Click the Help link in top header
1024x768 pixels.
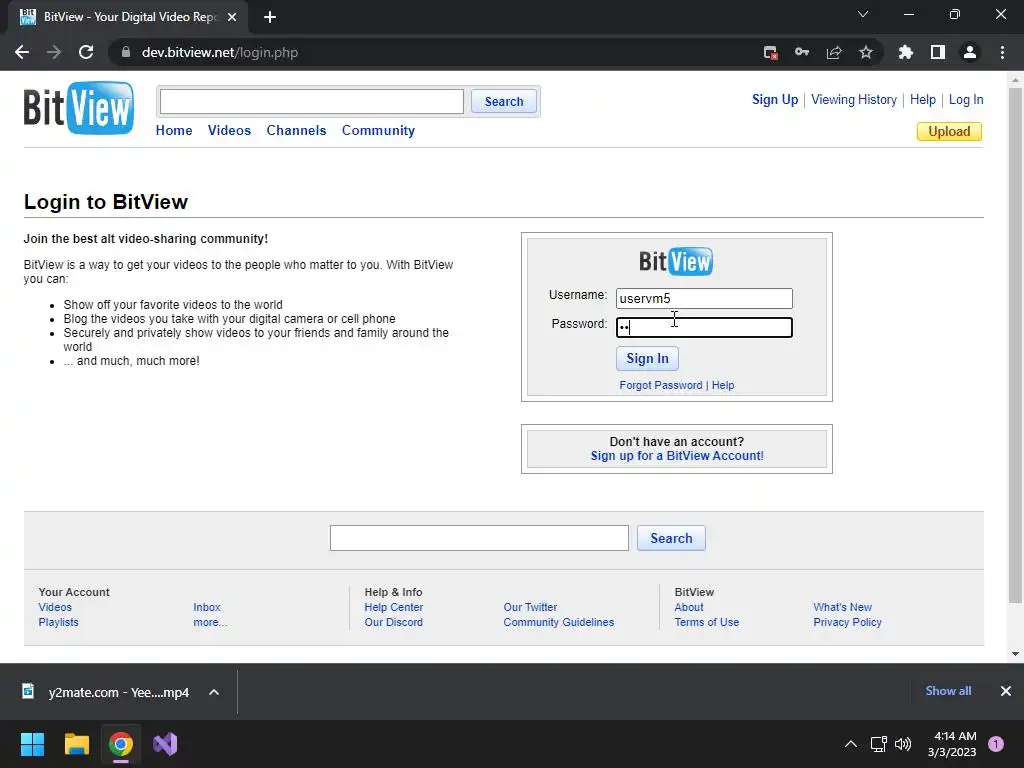923,100
